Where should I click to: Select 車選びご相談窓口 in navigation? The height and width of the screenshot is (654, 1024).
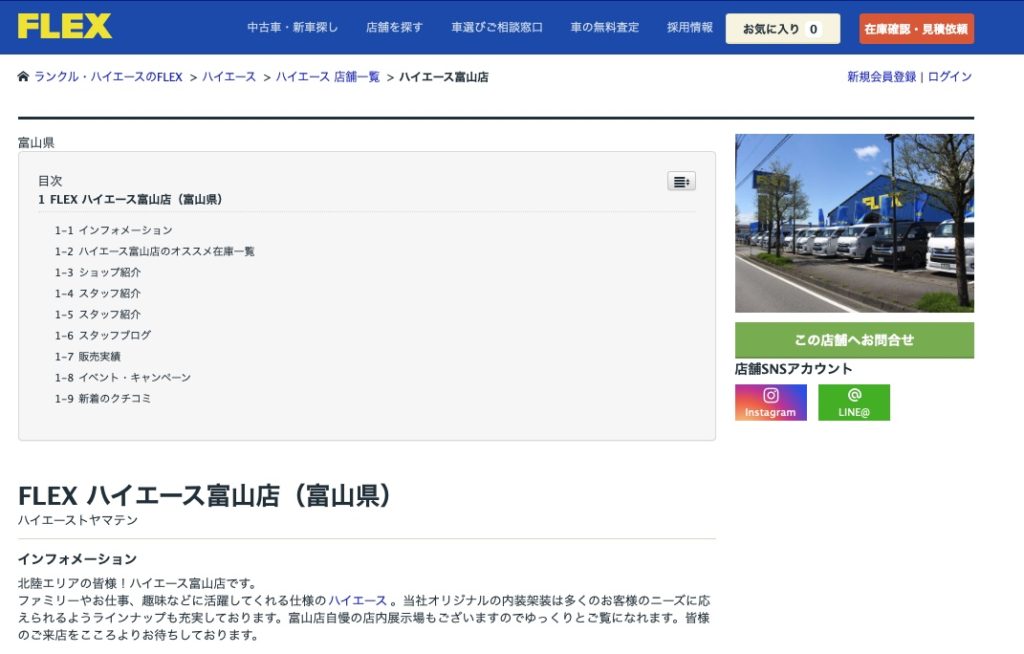[x=496, y=28]
